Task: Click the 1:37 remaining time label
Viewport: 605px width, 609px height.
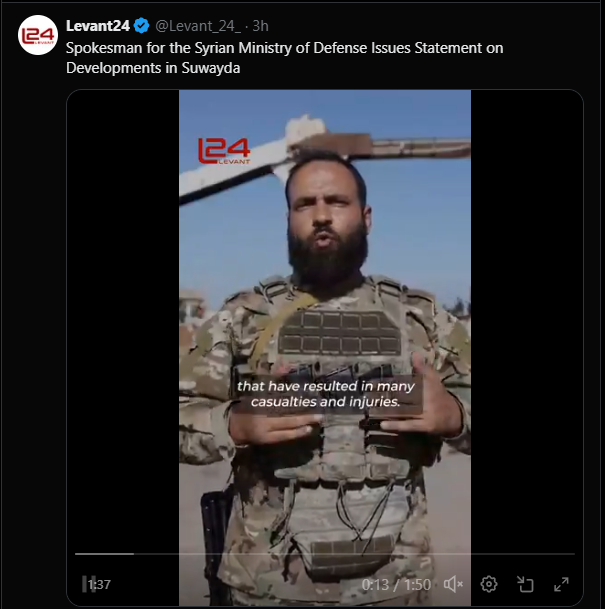Action: (99, 585)
